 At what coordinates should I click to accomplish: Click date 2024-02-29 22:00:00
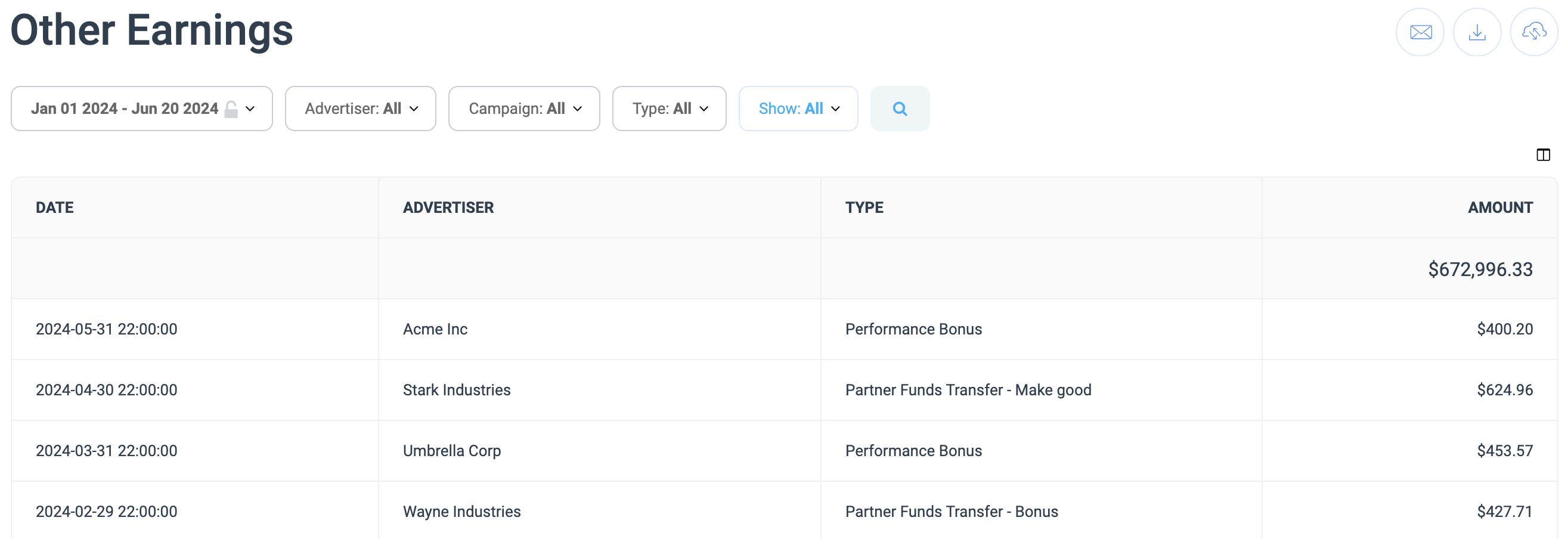pos(107,512)
